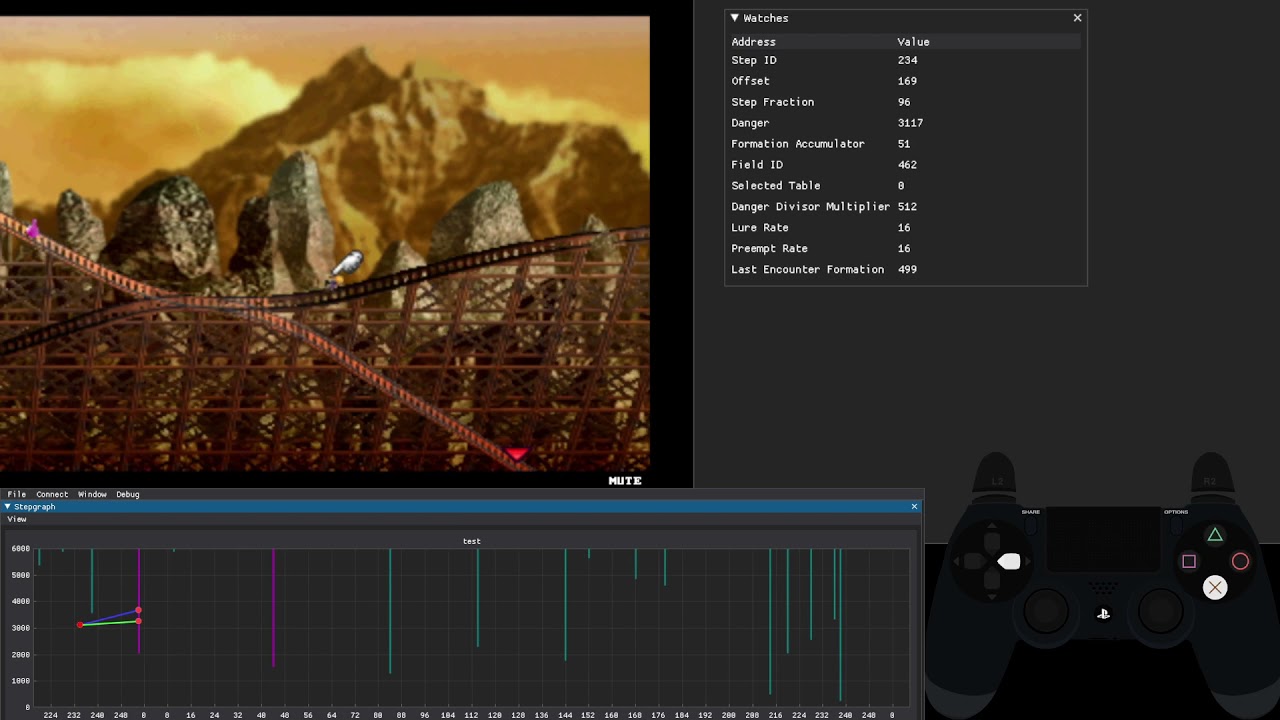This screenshot has width=1280, height=720.
Task: Click the PS logo button on controller
Action: 1103,614
